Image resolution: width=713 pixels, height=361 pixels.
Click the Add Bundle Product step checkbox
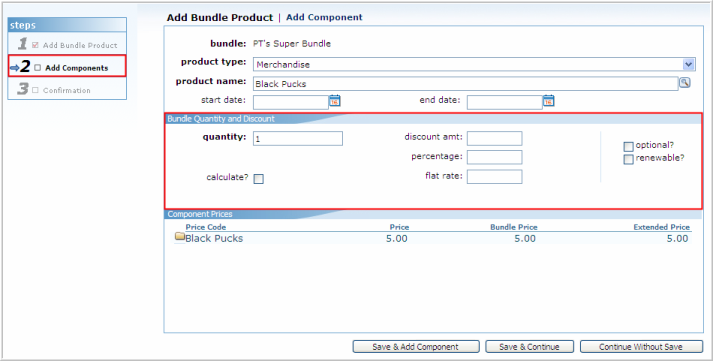tap(35, 45)
